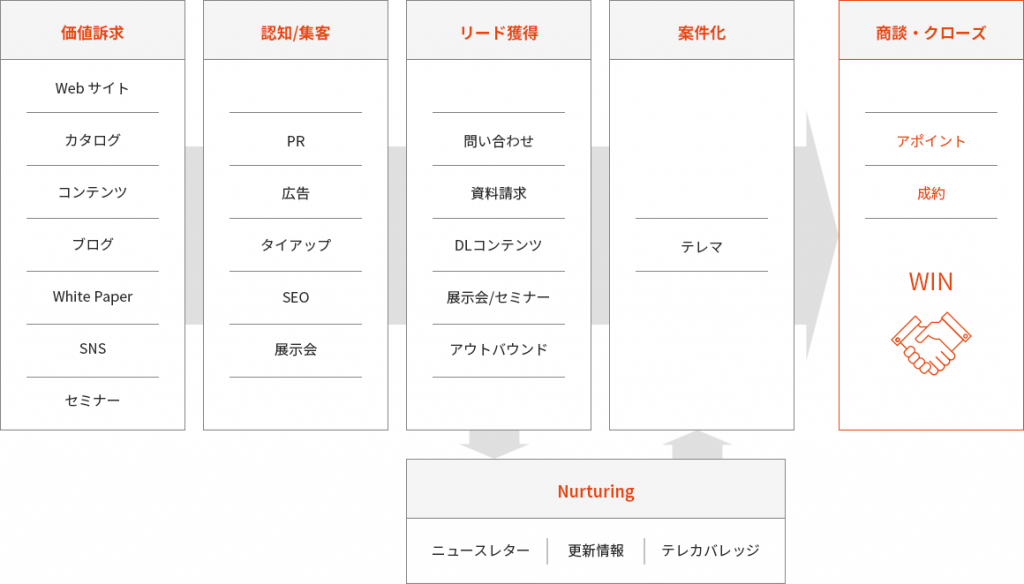Viewport: 1024px width, 584px height.
Task: Select the 商談・クローズ column header
Action: pos(931,30)
